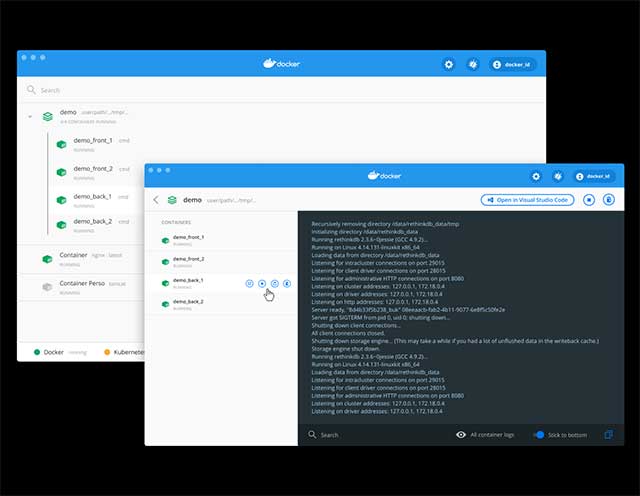The image size is (640, 496).
Task: Select demo_back_2 in the Containers list
Action: coord(222,305)
